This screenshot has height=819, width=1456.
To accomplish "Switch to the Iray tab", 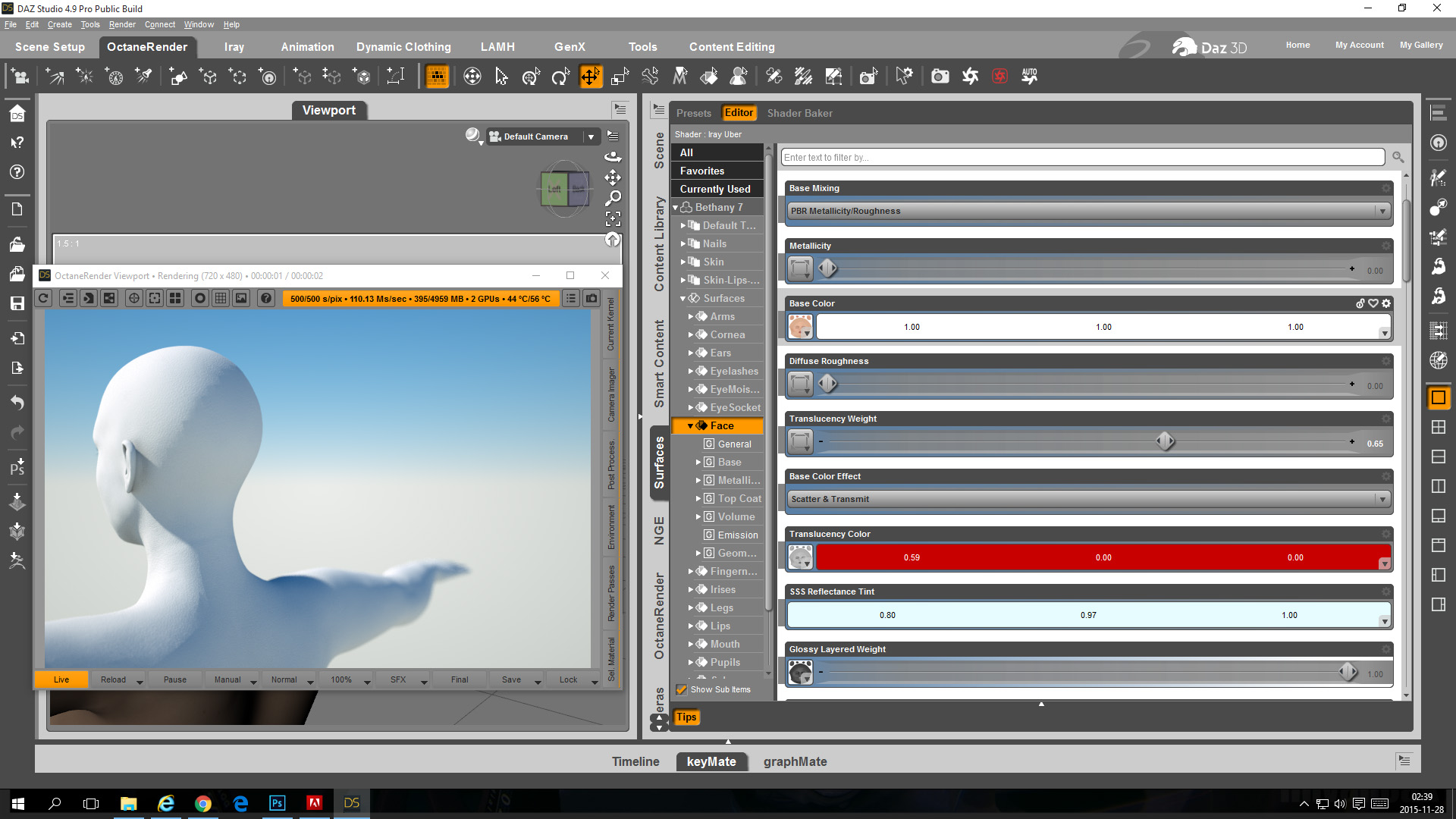I will coord(234,47).
